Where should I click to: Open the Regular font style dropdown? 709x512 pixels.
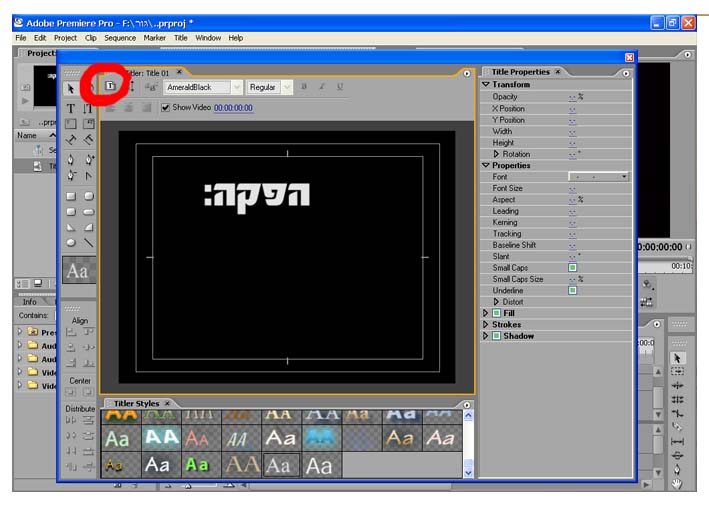[287, 87]
